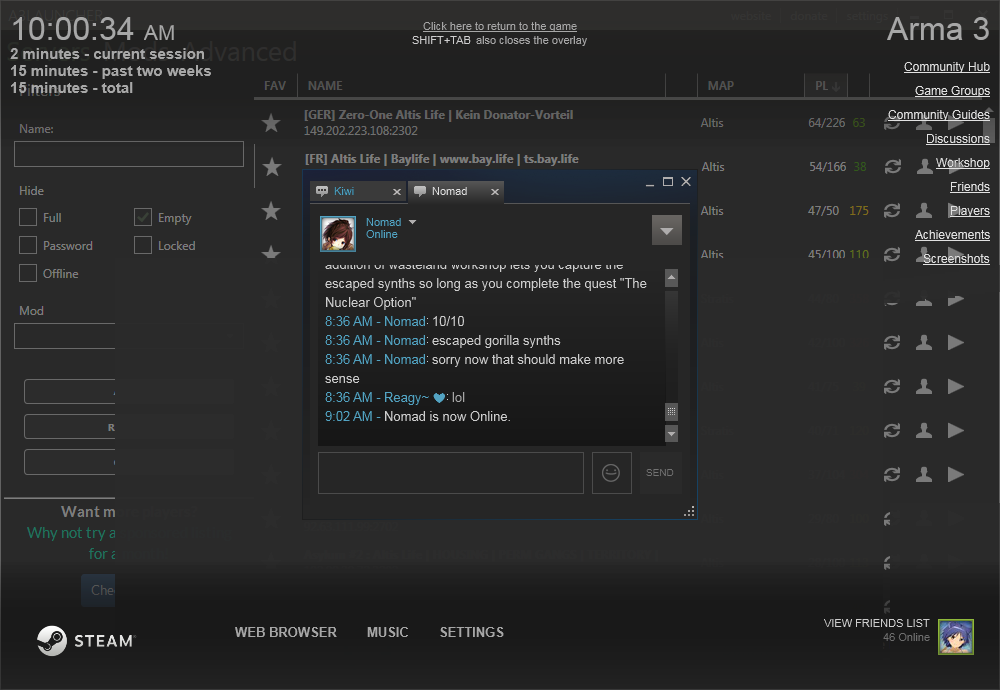Click the "46 Online" friends count
Screen dimensions: 1000x690
(x=906, y=637)
